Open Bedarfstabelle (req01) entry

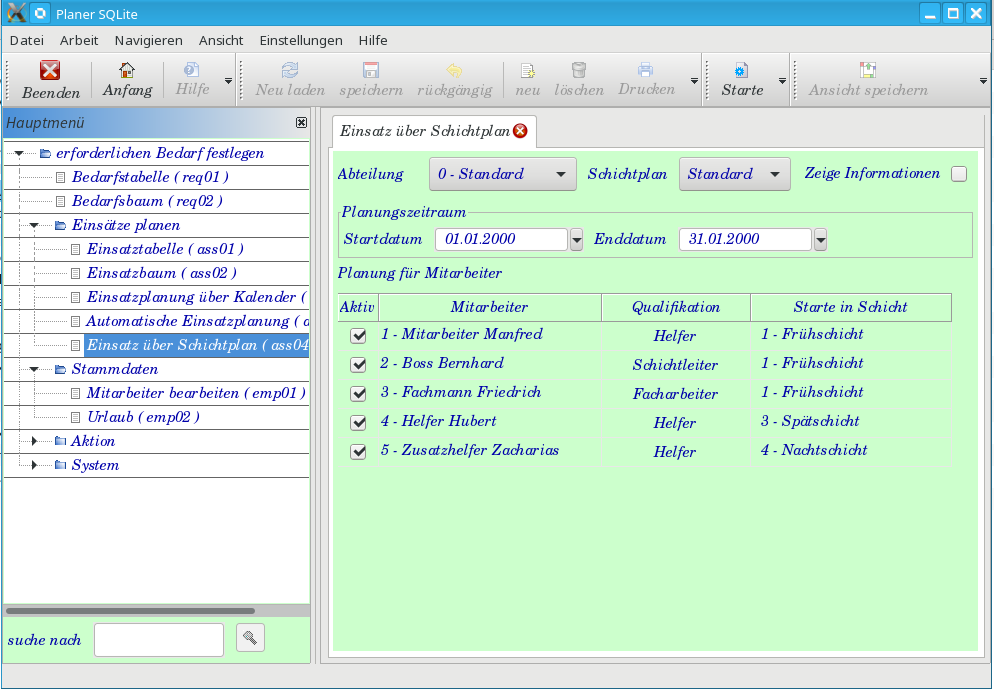coord(150,177)
